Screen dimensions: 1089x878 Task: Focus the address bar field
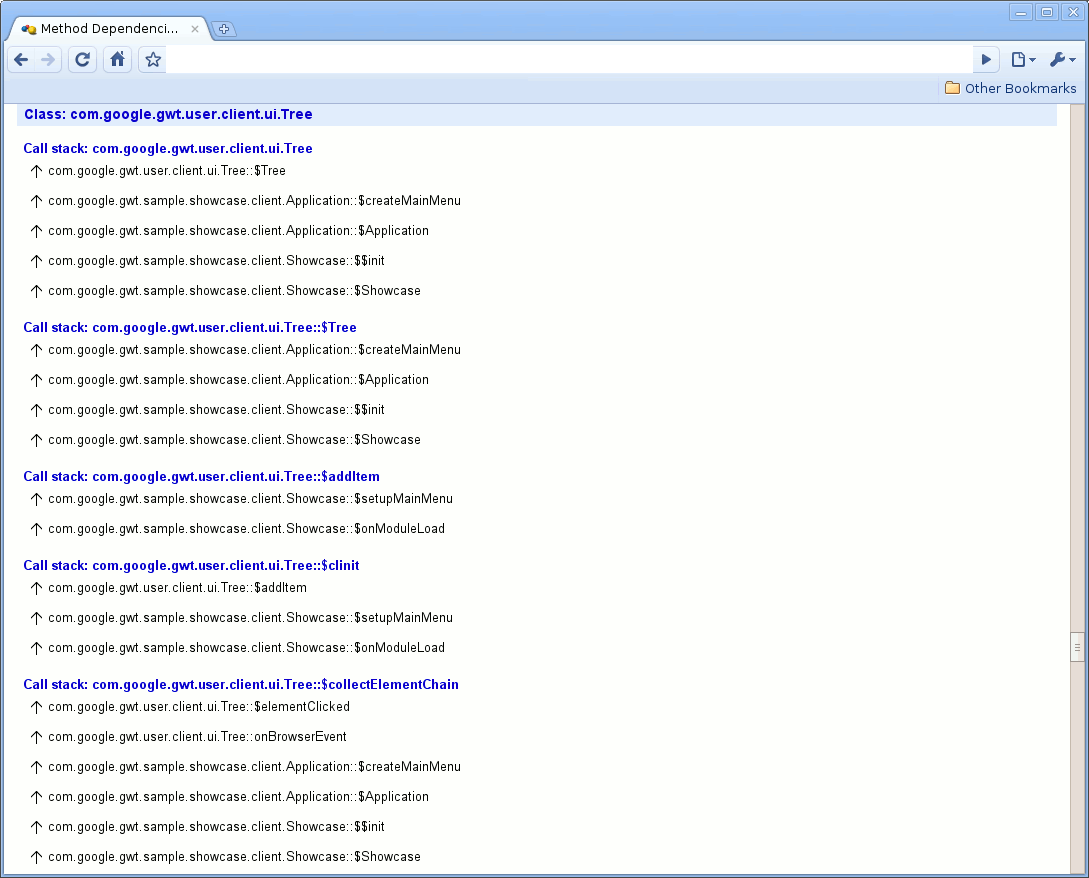(x=568, y=60)
